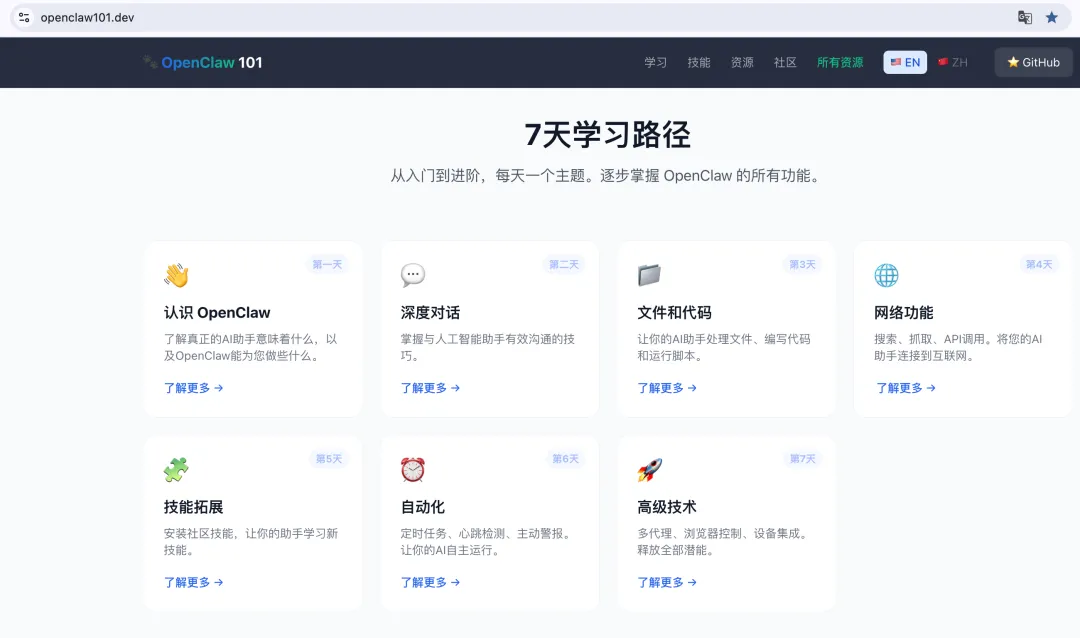Click the 第一天 badge
Image resolution: width=1080 pixels, height=638 pixels.
tap(327, 265)
